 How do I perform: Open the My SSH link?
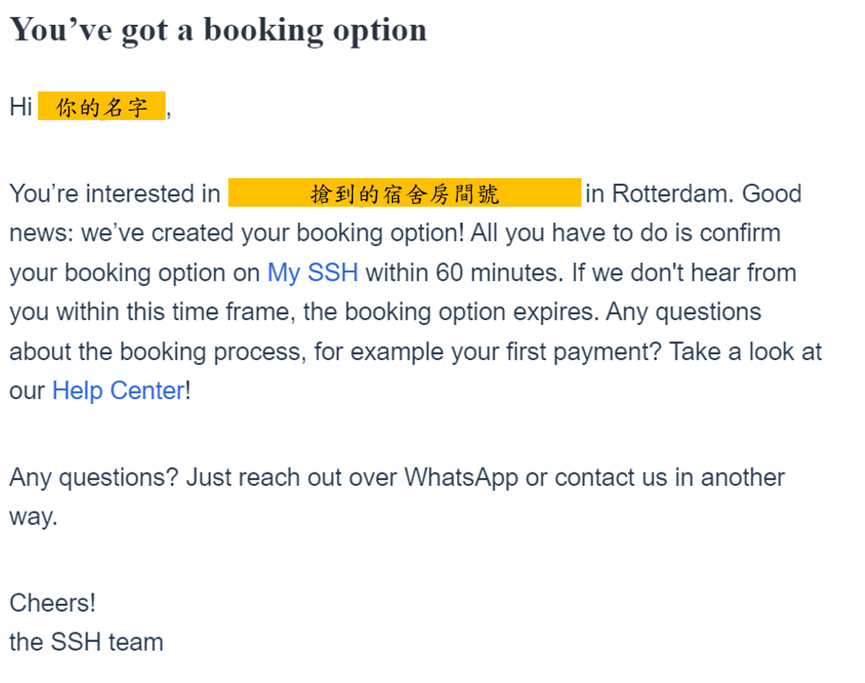[x=313, y=273]
